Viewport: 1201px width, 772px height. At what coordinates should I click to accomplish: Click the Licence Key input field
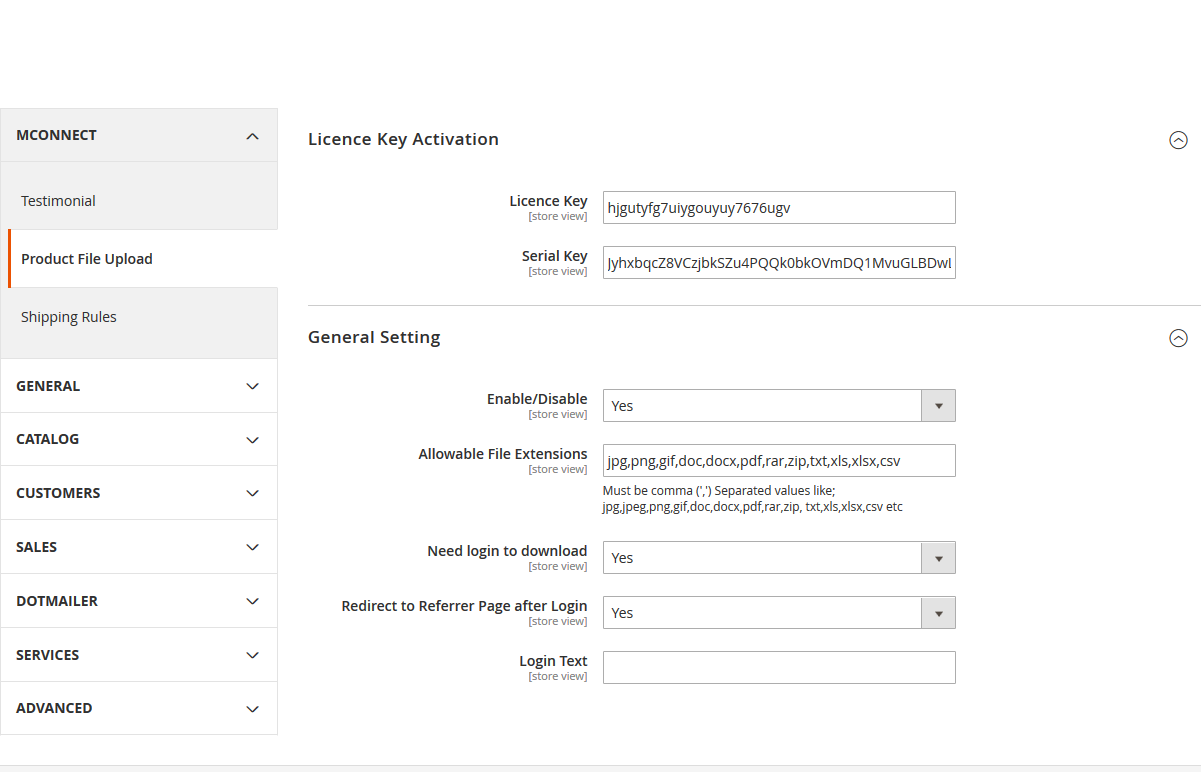click(778, 208)
